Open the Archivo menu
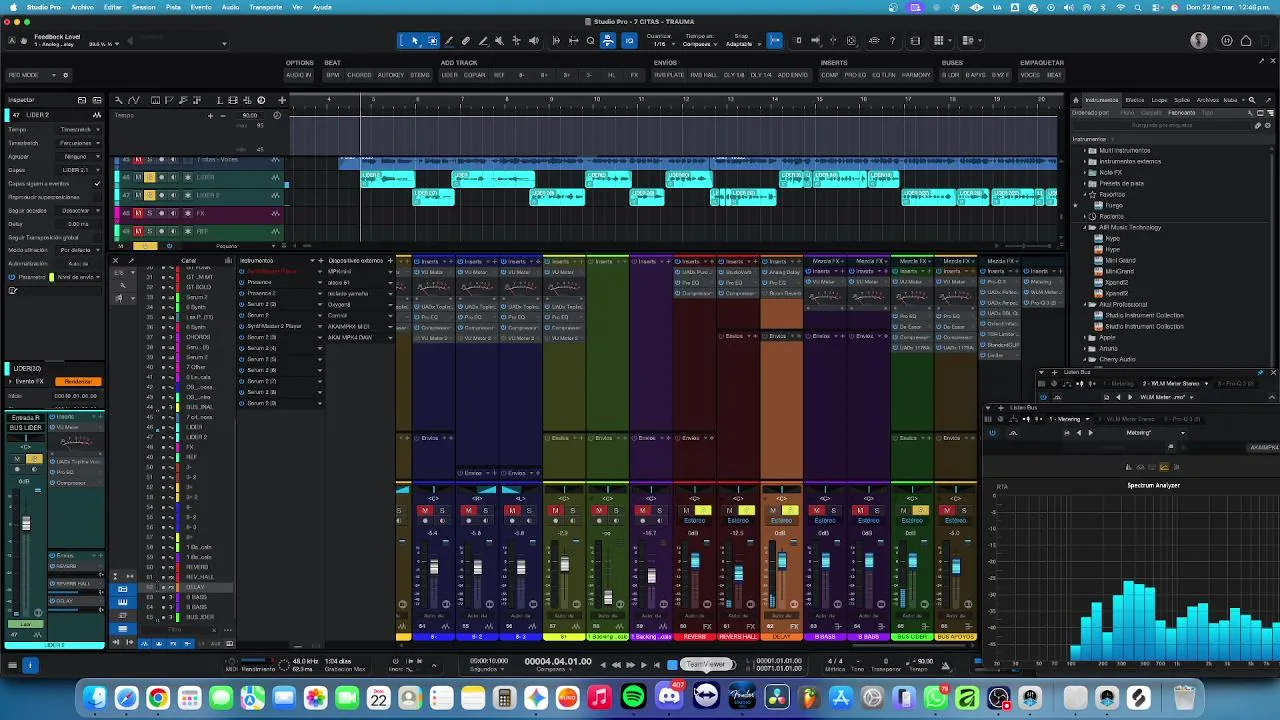 click(83, 7)
